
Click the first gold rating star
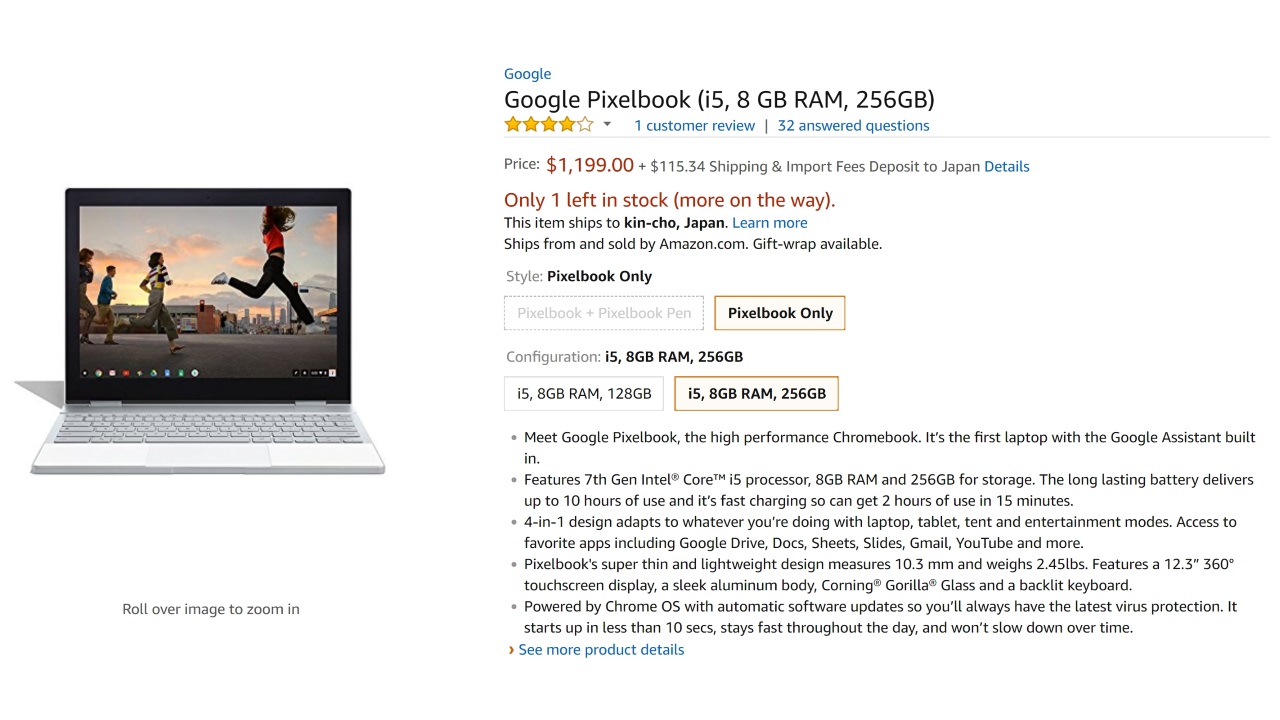point(513,125)
